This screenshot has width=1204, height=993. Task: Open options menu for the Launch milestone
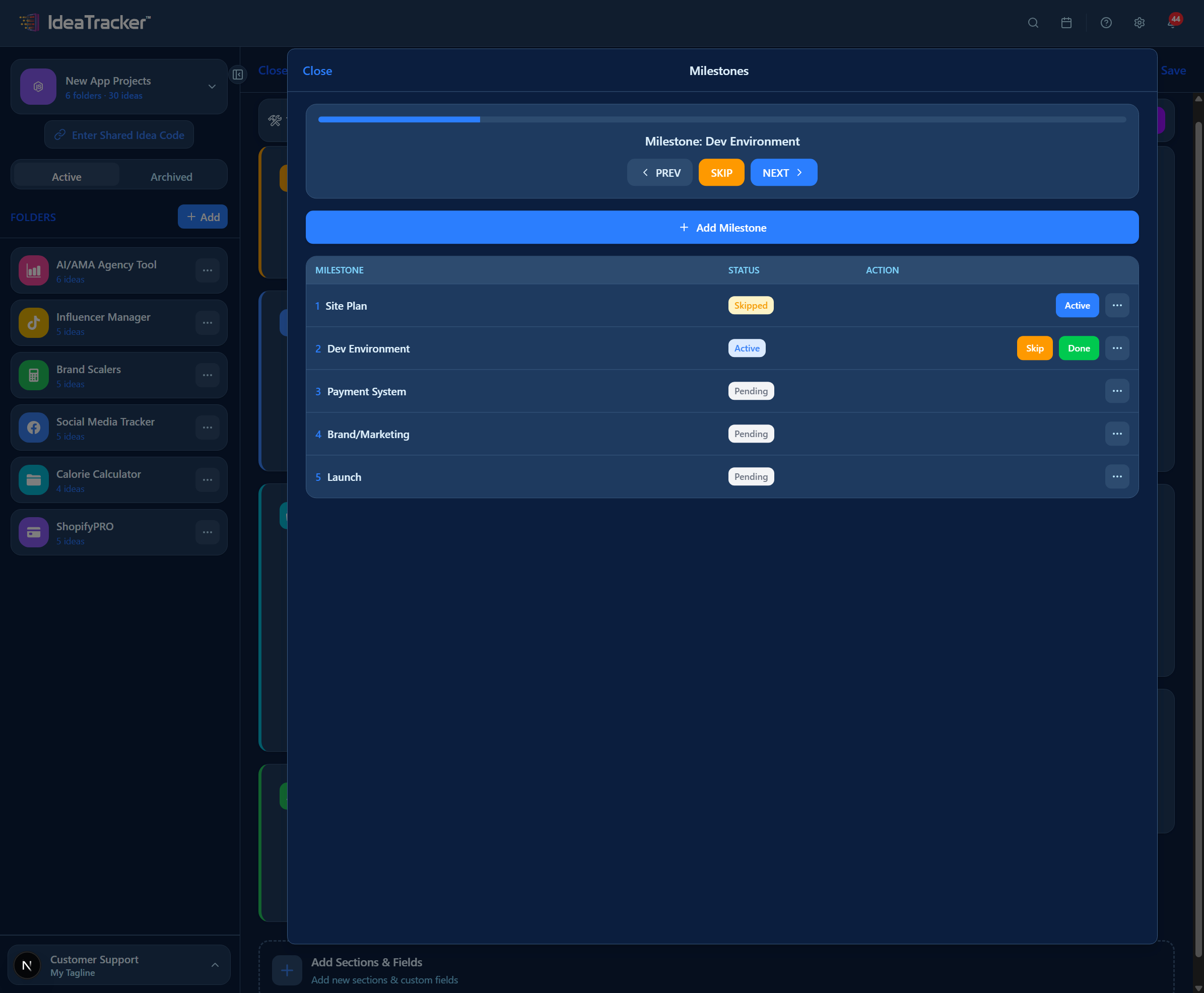(1117, 476)
